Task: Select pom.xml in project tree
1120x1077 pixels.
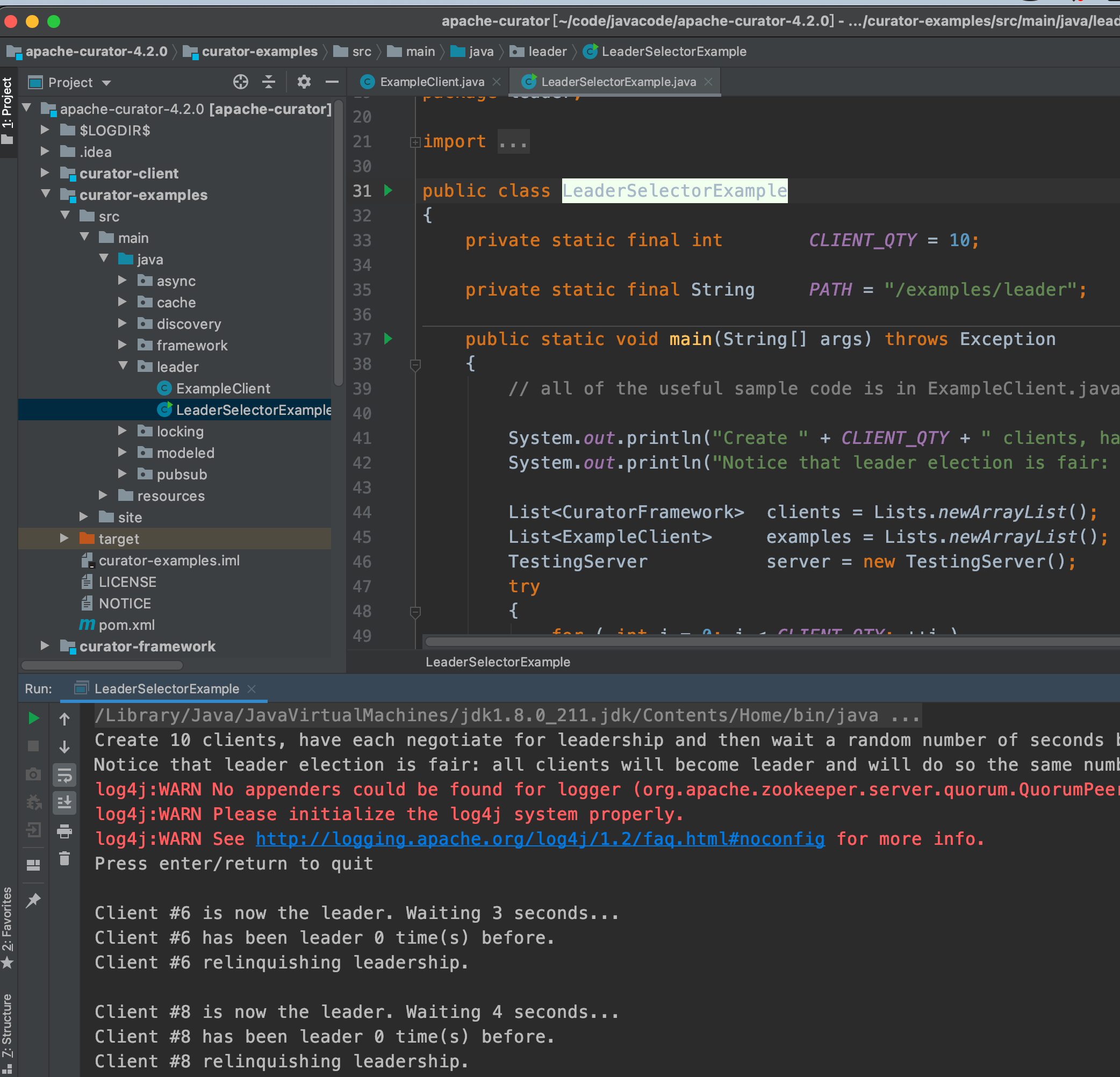Action: (x=126, y=625)
